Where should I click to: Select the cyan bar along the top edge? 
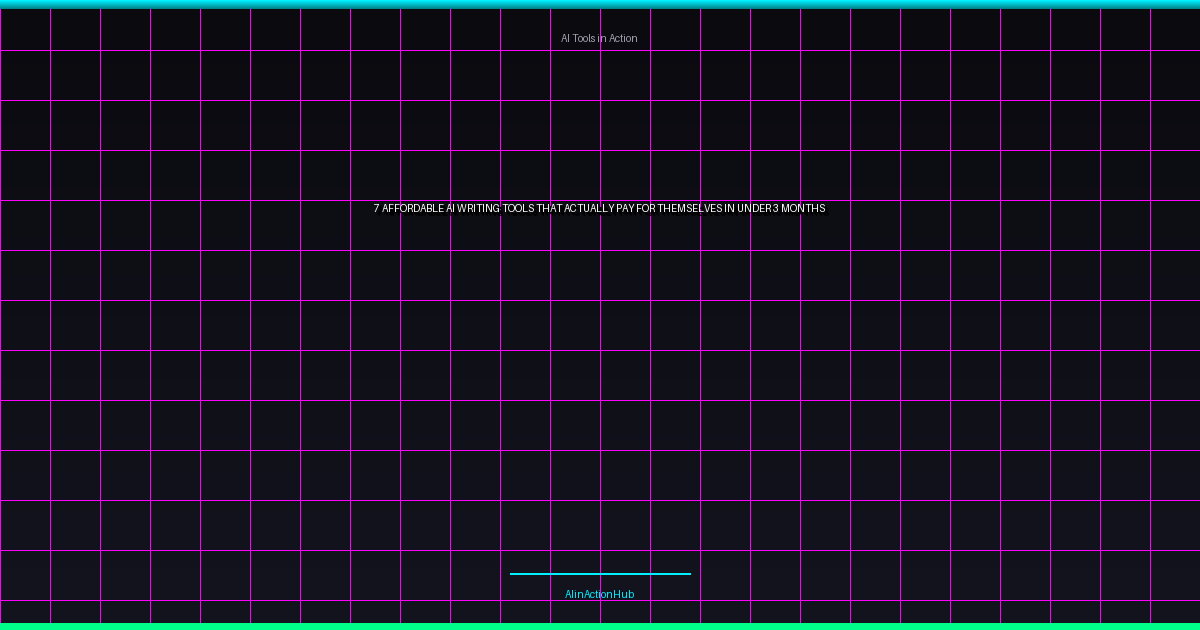(600, 4)
